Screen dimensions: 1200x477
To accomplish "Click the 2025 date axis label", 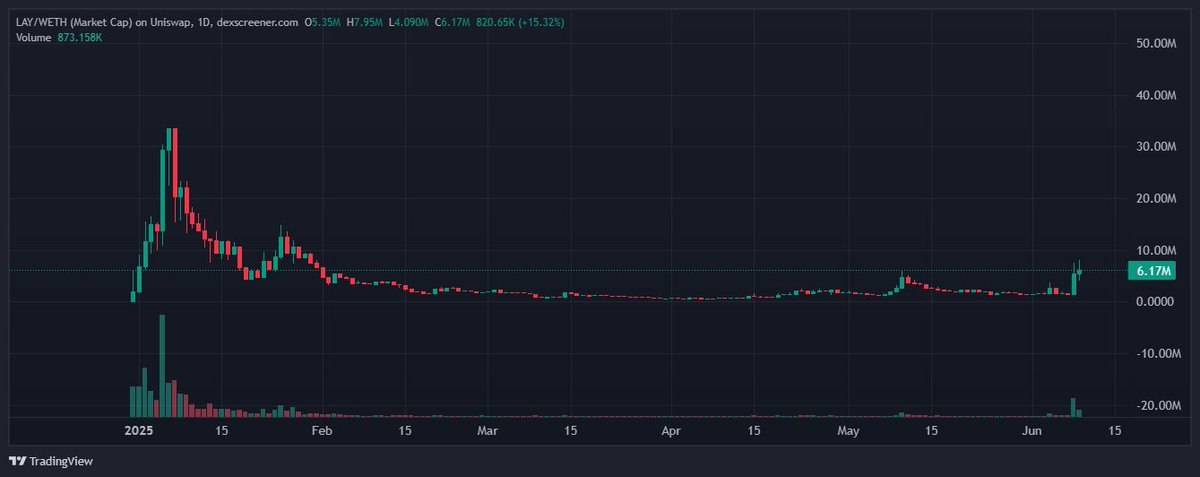I will (137, 431).
